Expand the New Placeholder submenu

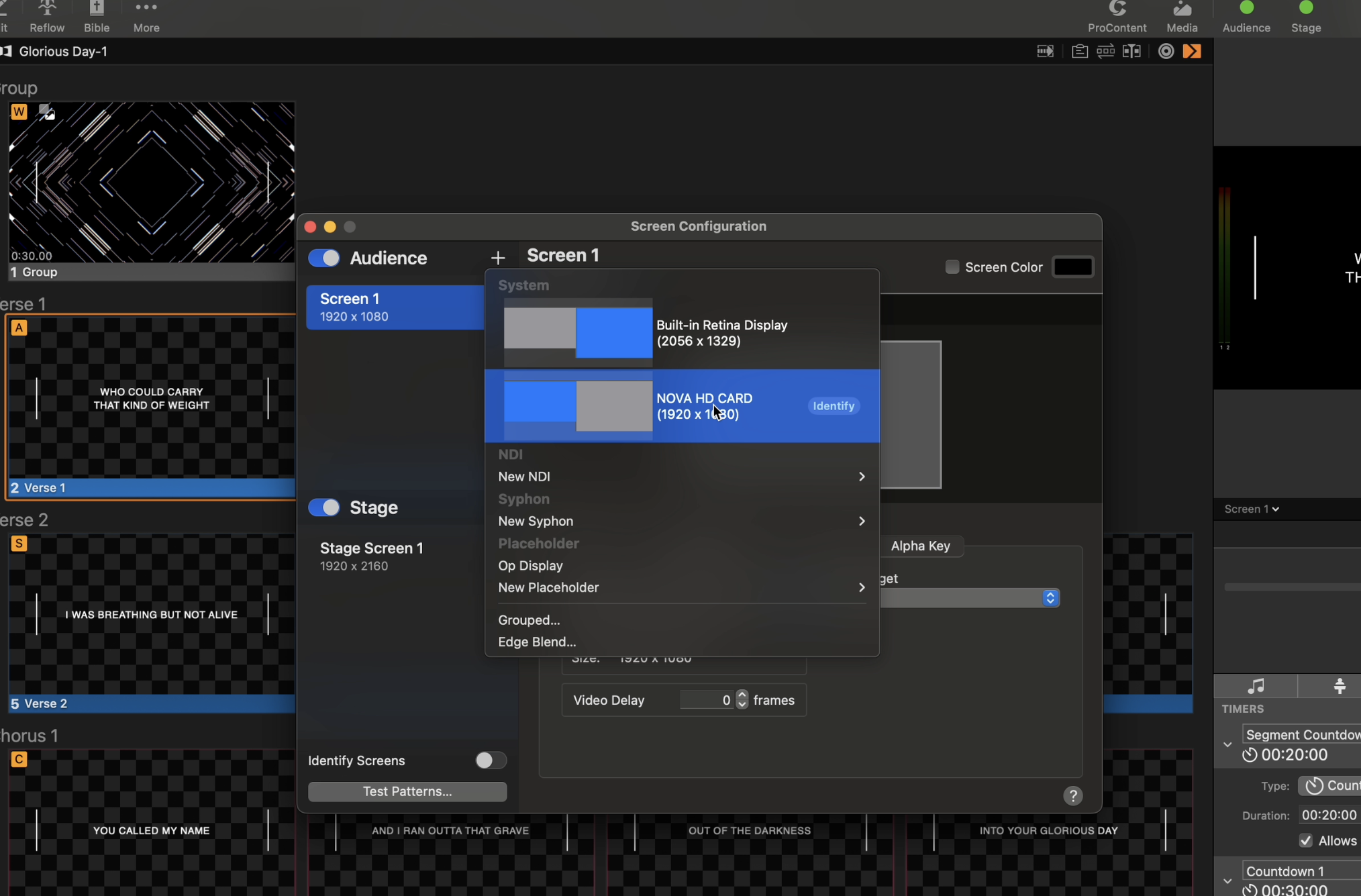(682, 588)
